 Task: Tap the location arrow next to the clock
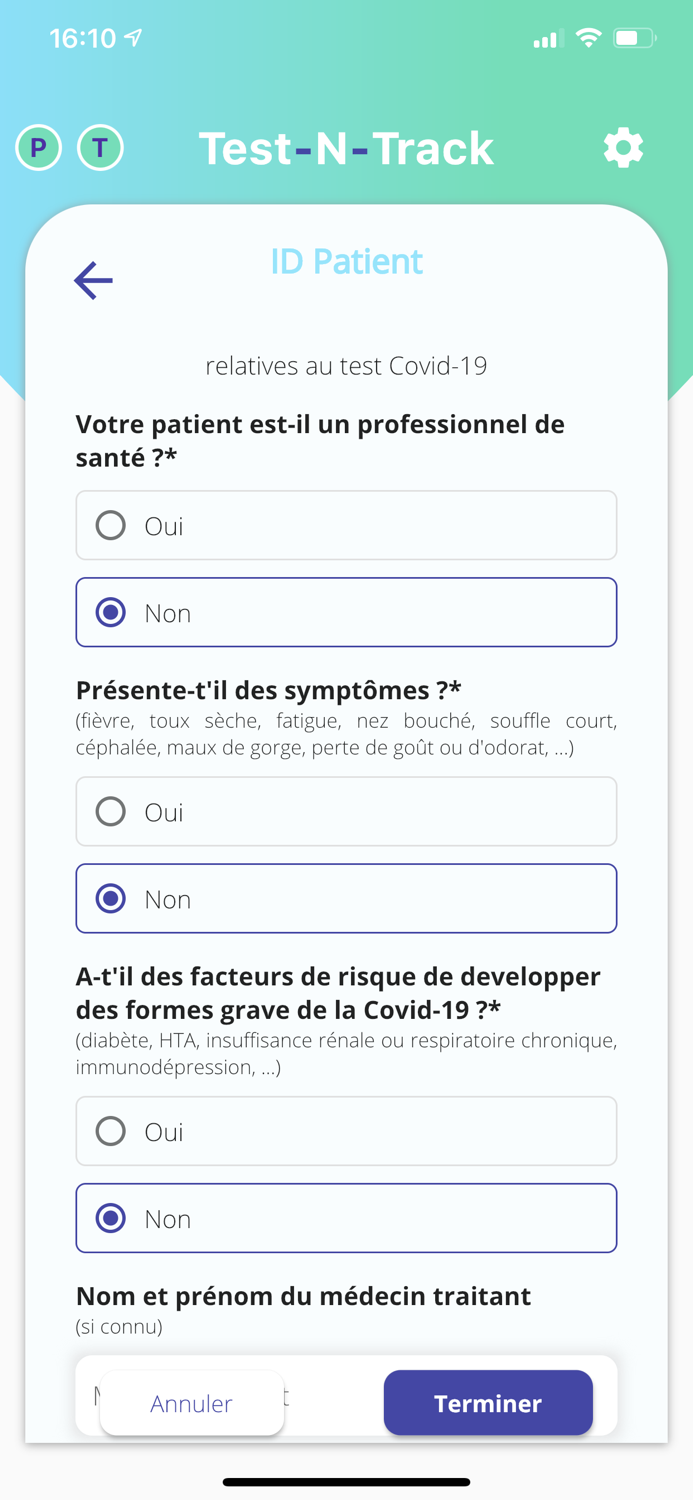(x=134, y=36)
